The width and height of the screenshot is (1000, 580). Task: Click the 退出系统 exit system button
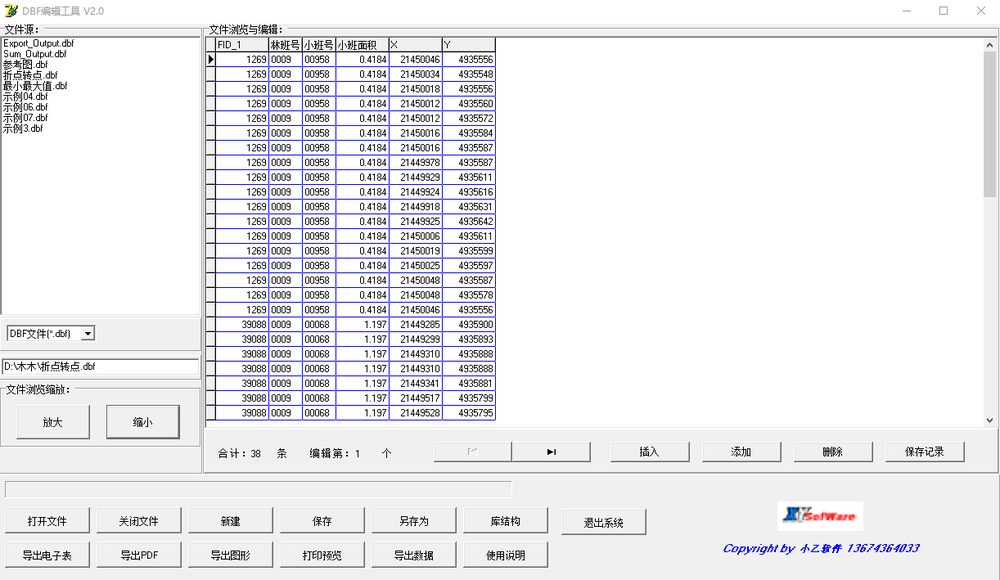pyautogui.click(x=604, y=522)
